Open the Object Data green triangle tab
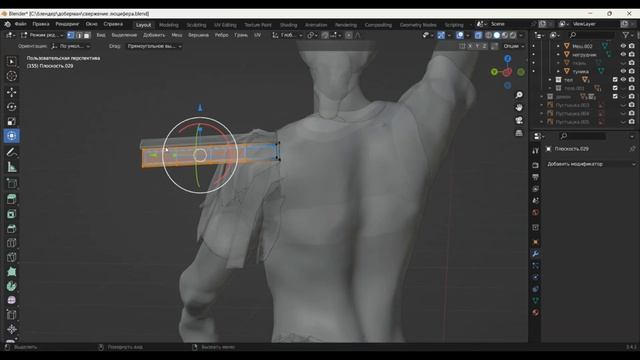Image resolution: width=640 pixels, height=360 pixels. tap(536, 301)
